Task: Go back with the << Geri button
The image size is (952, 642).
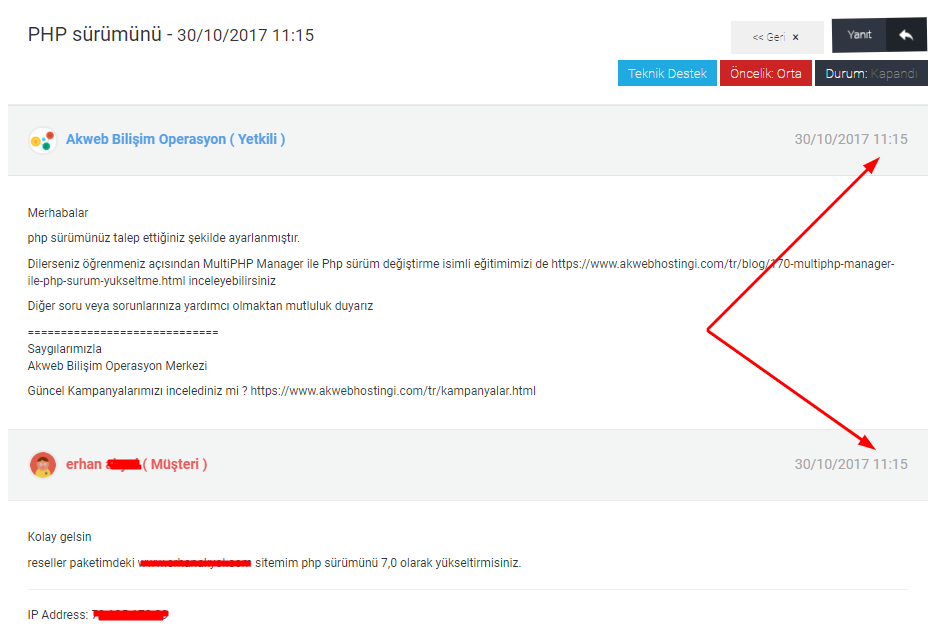Action: pyautogui.click(x=777, y=37)
